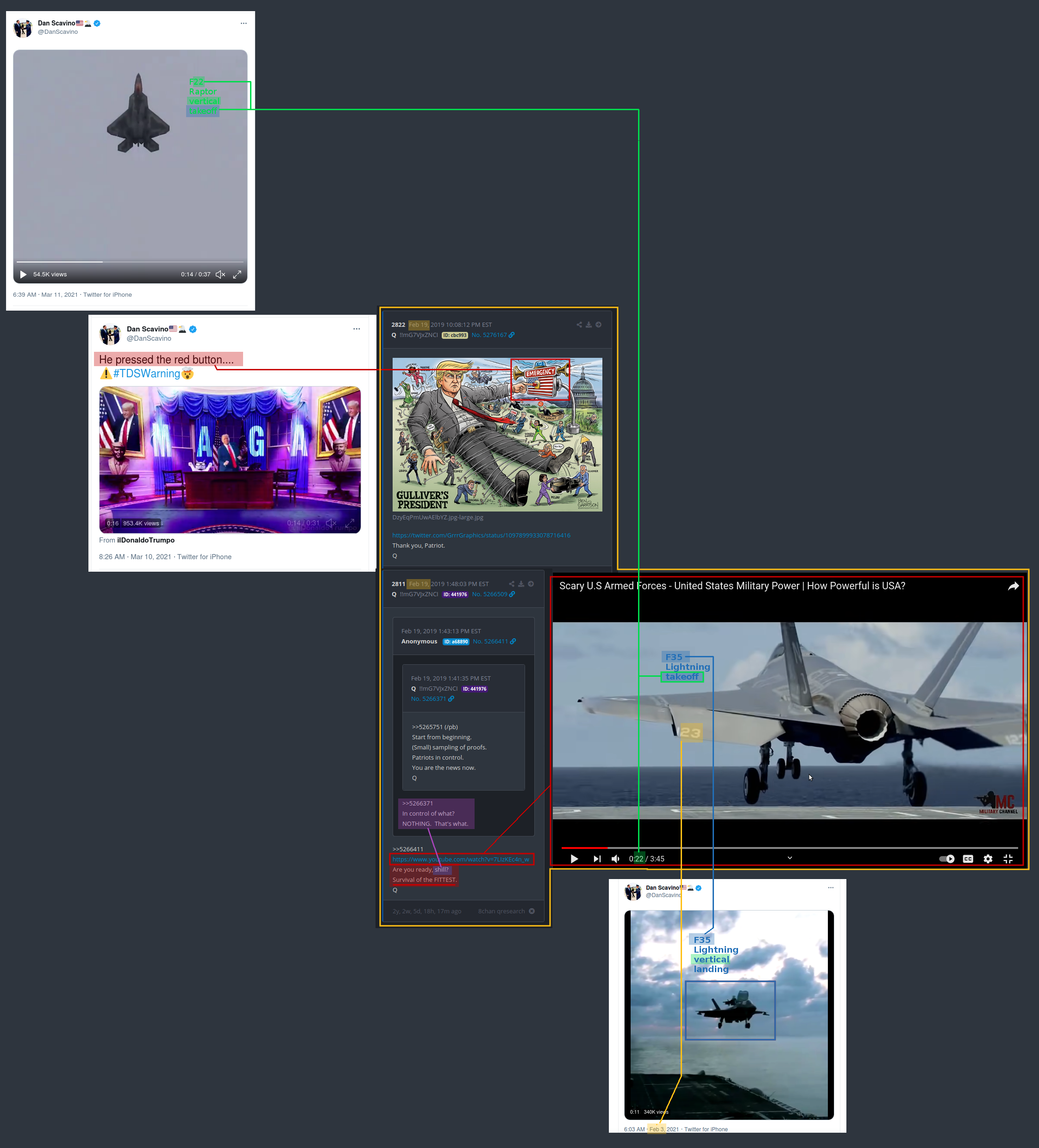This screenshot has height=1148, width=1039.
Task: Click the YouTube 0:22 / 3:45 time display
Action: point(646,859)
